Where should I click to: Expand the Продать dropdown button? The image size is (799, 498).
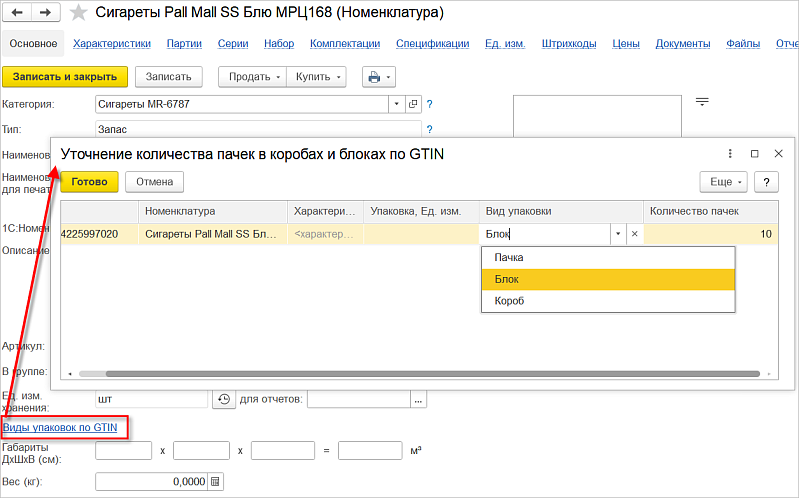coord(252,77)
